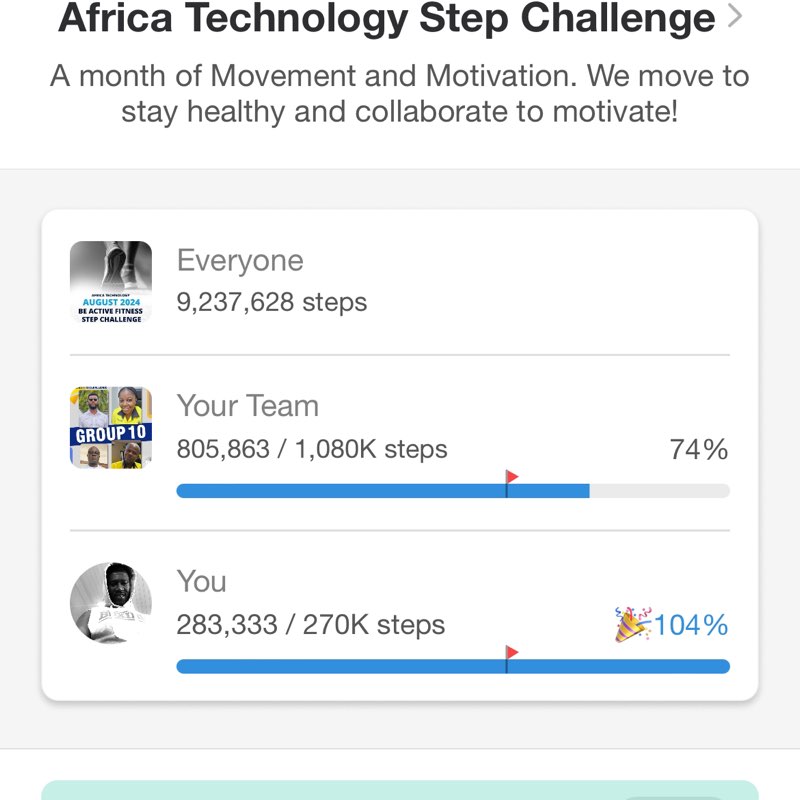Tap the 9,237,628 steps total
Image resolution: width=800 pixels, height=800 pixels.
272,302
